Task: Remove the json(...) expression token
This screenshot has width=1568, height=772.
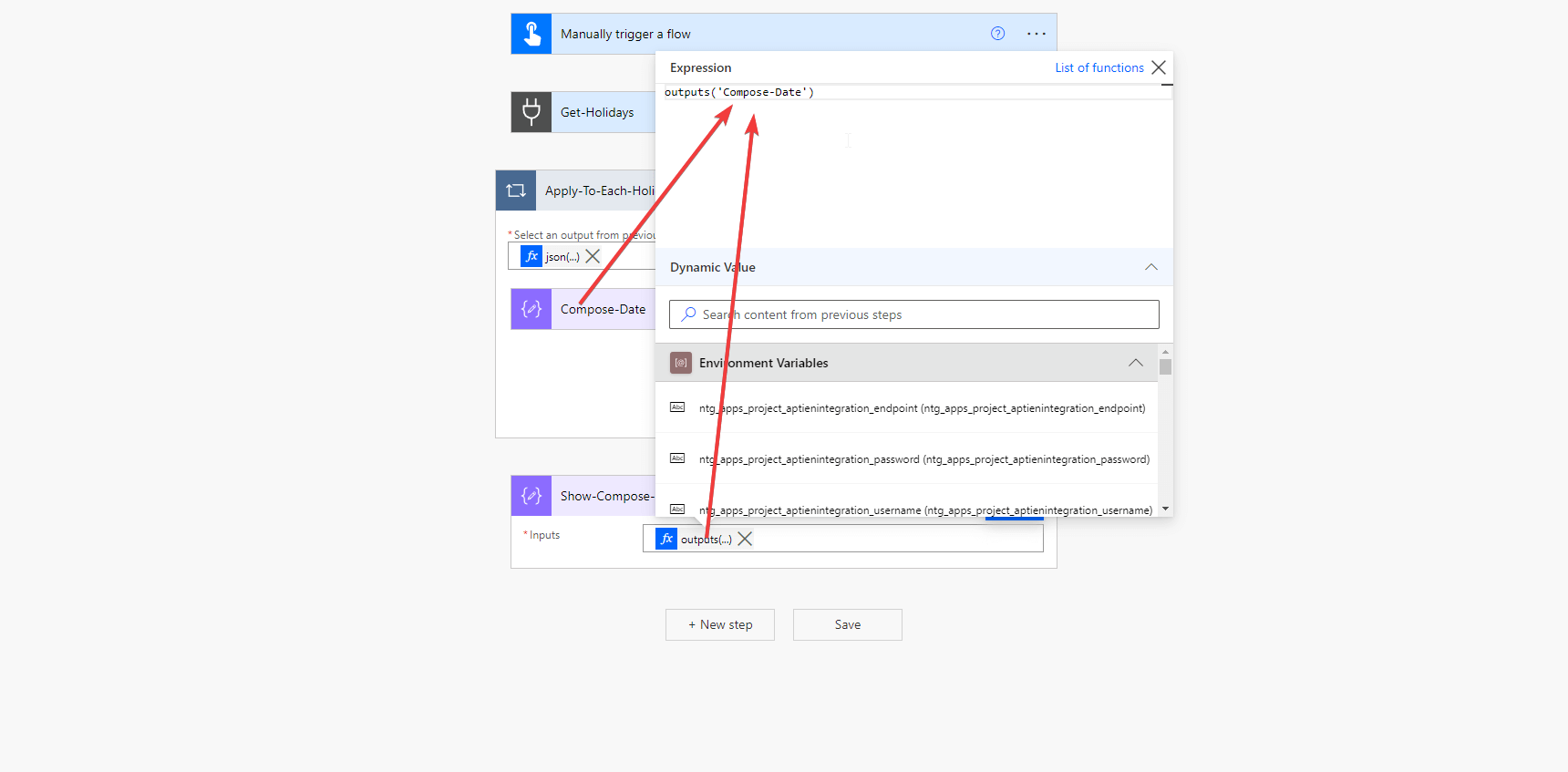Action: [593, 256]
